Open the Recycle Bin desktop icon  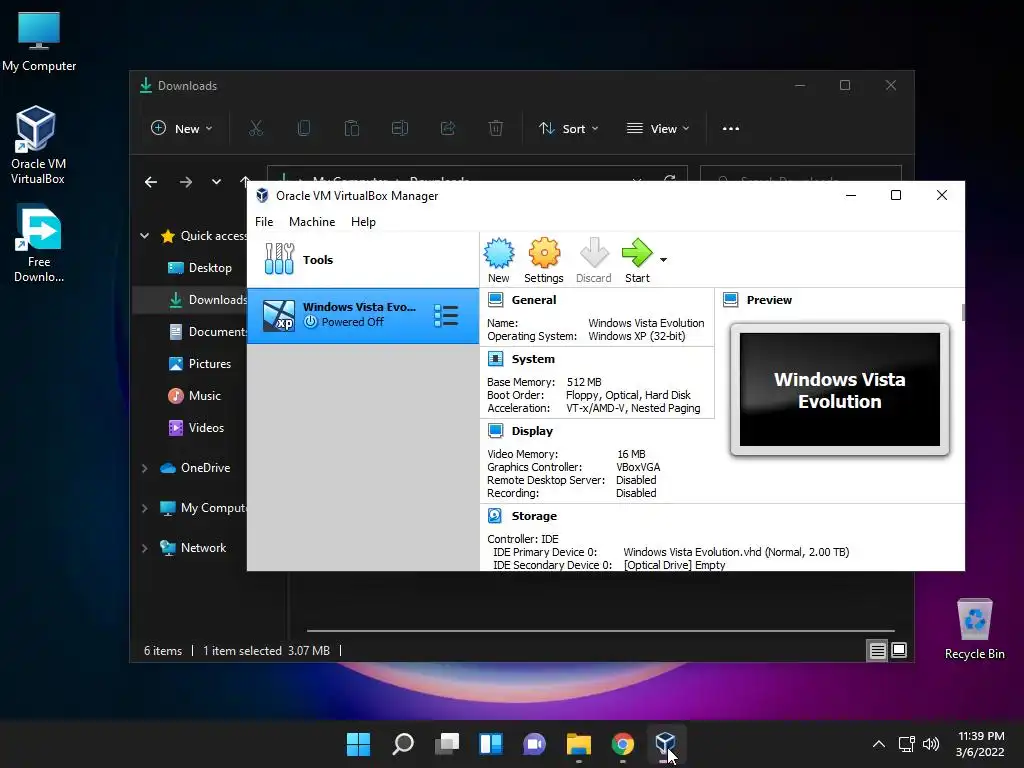pos(974,629)
